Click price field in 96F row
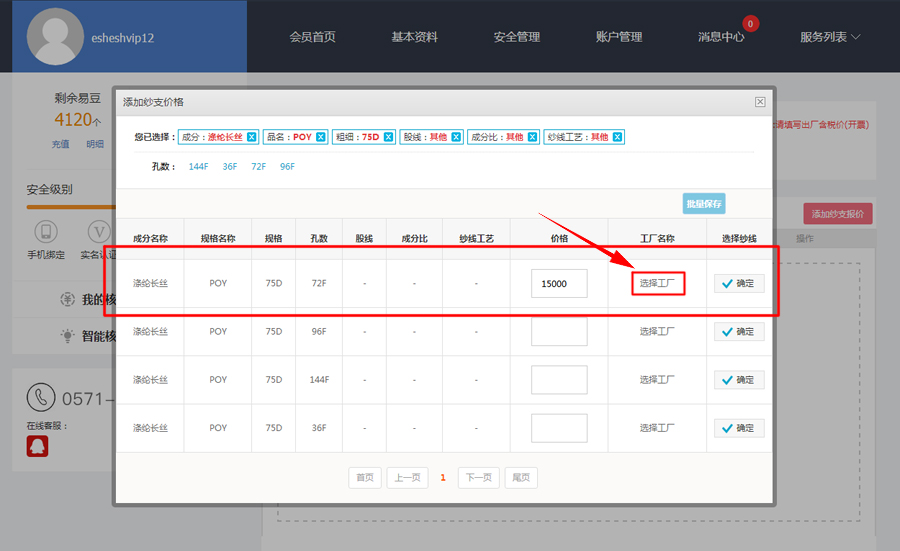This screenshot has height=551, width=900. pyautogui.click(x=559, y=332)
